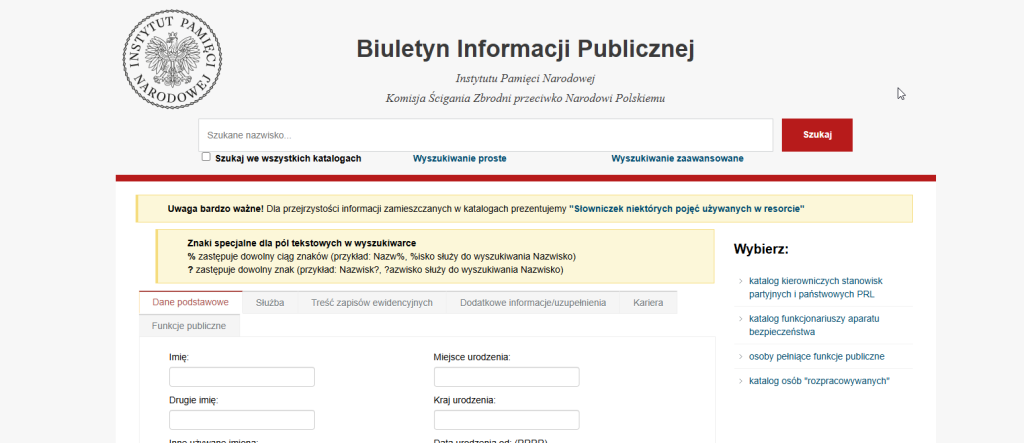Click the Instytut Pamięci Narodowej eagle logo
Viewport: 1024px width, 443px height.
[172, 59]
